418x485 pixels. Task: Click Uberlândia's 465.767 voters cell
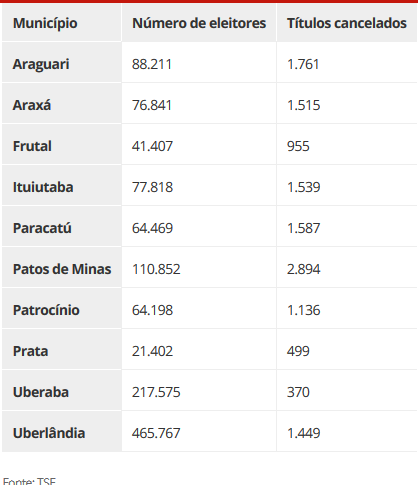[199, 433]
